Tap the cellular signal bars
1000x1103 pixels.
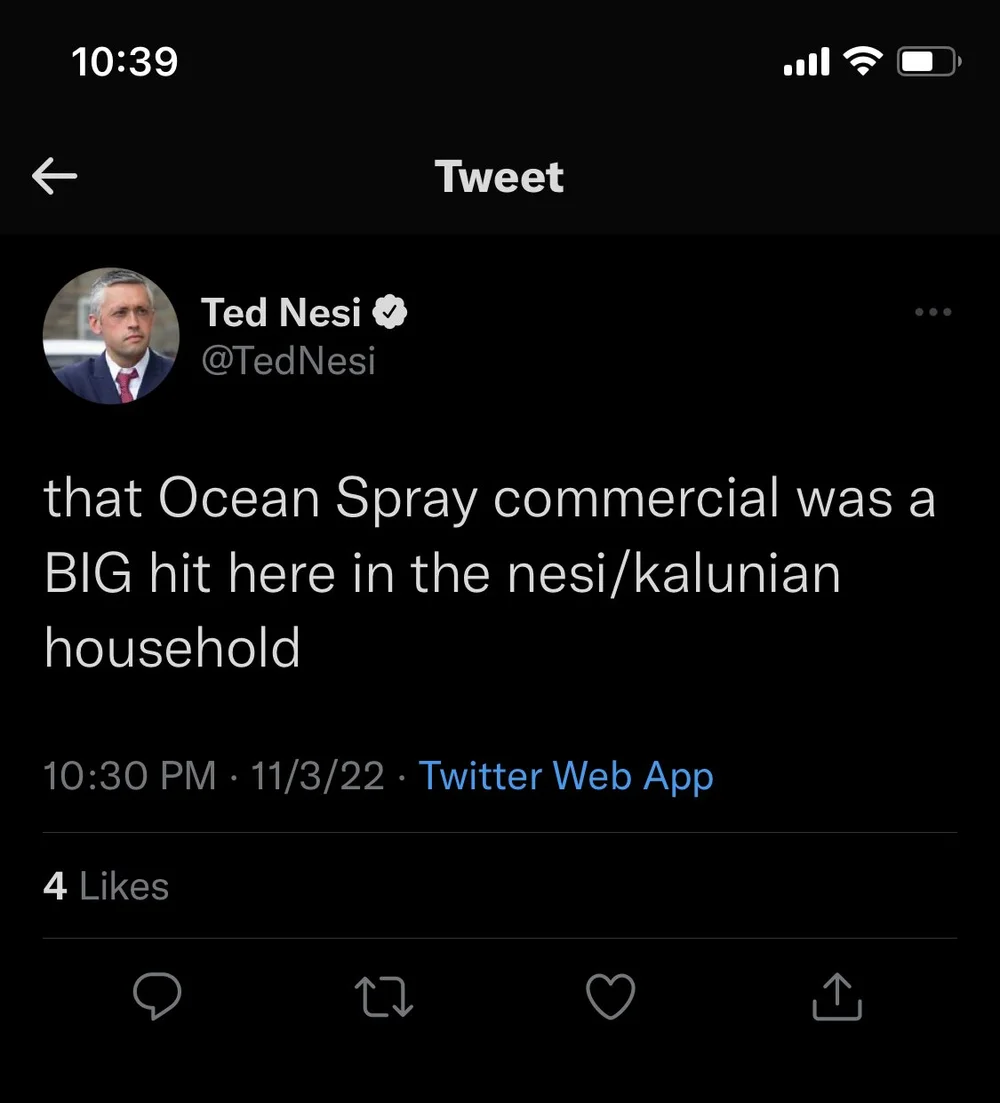pyautogui.click(x=806, y=63)
